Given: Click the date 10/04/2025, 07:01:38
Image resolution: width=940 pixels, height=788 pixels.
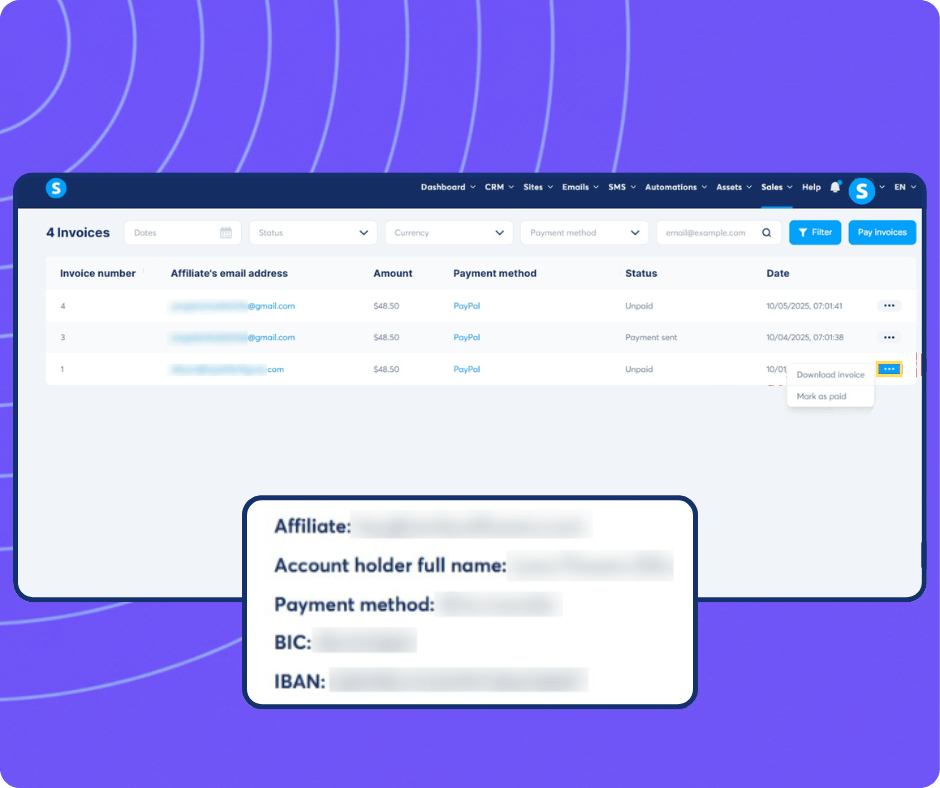Looking at the screenshot, I should click(x=805, y=338).
